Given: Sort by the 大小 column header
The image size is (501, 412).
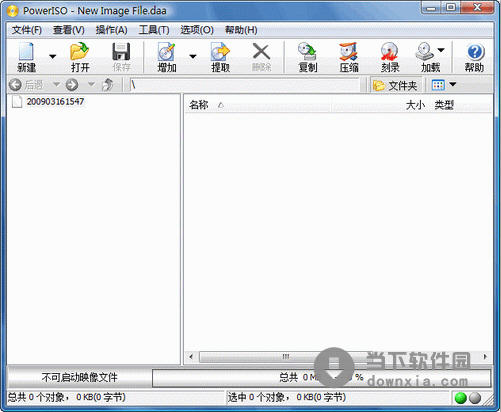Looking at the screenshot, I should pyautogui.click(x=415, y=105).
